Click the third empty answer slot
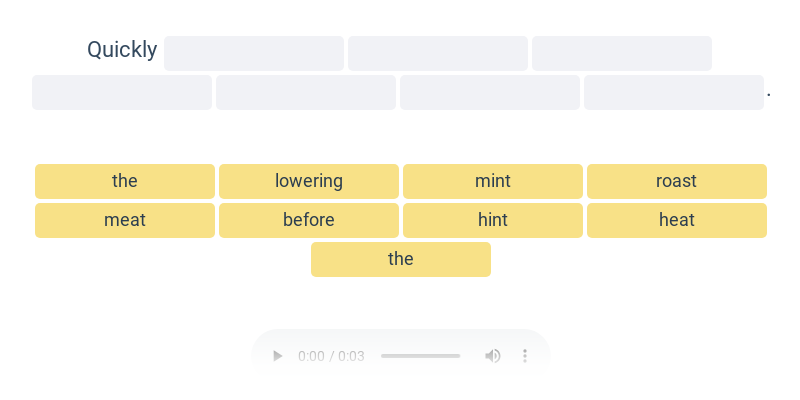800x400 pixels. (x=622, y=53)
